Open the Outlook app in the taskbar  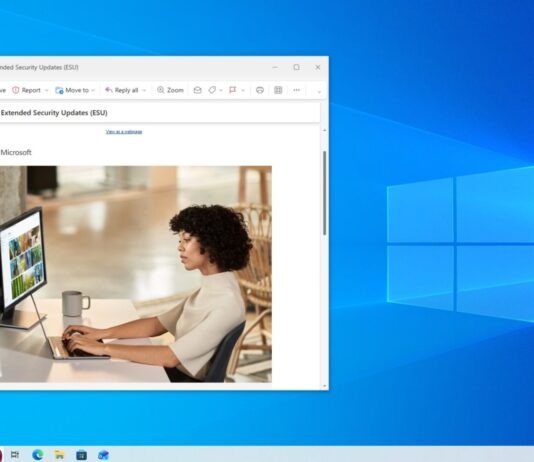pos(103,455)
